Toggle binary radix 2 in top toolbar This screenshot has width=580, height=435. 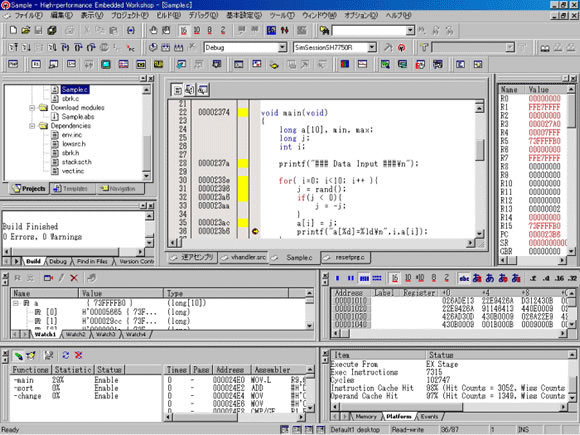click(x=223, y=30)
